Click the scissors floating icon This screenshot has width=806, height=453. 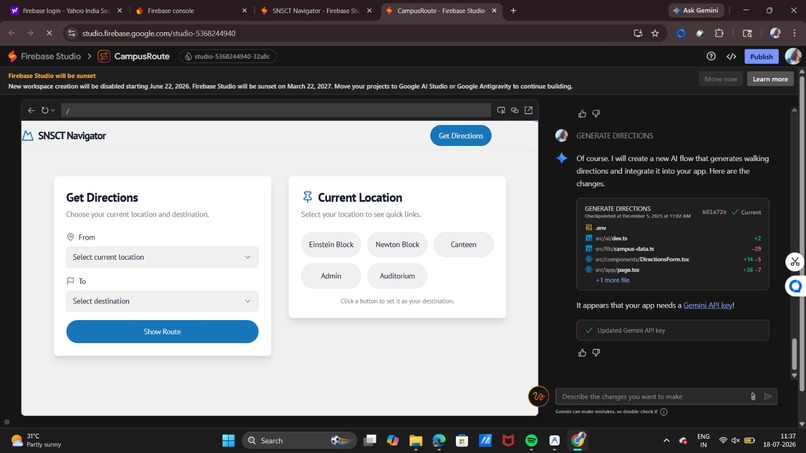click(795, 262)
